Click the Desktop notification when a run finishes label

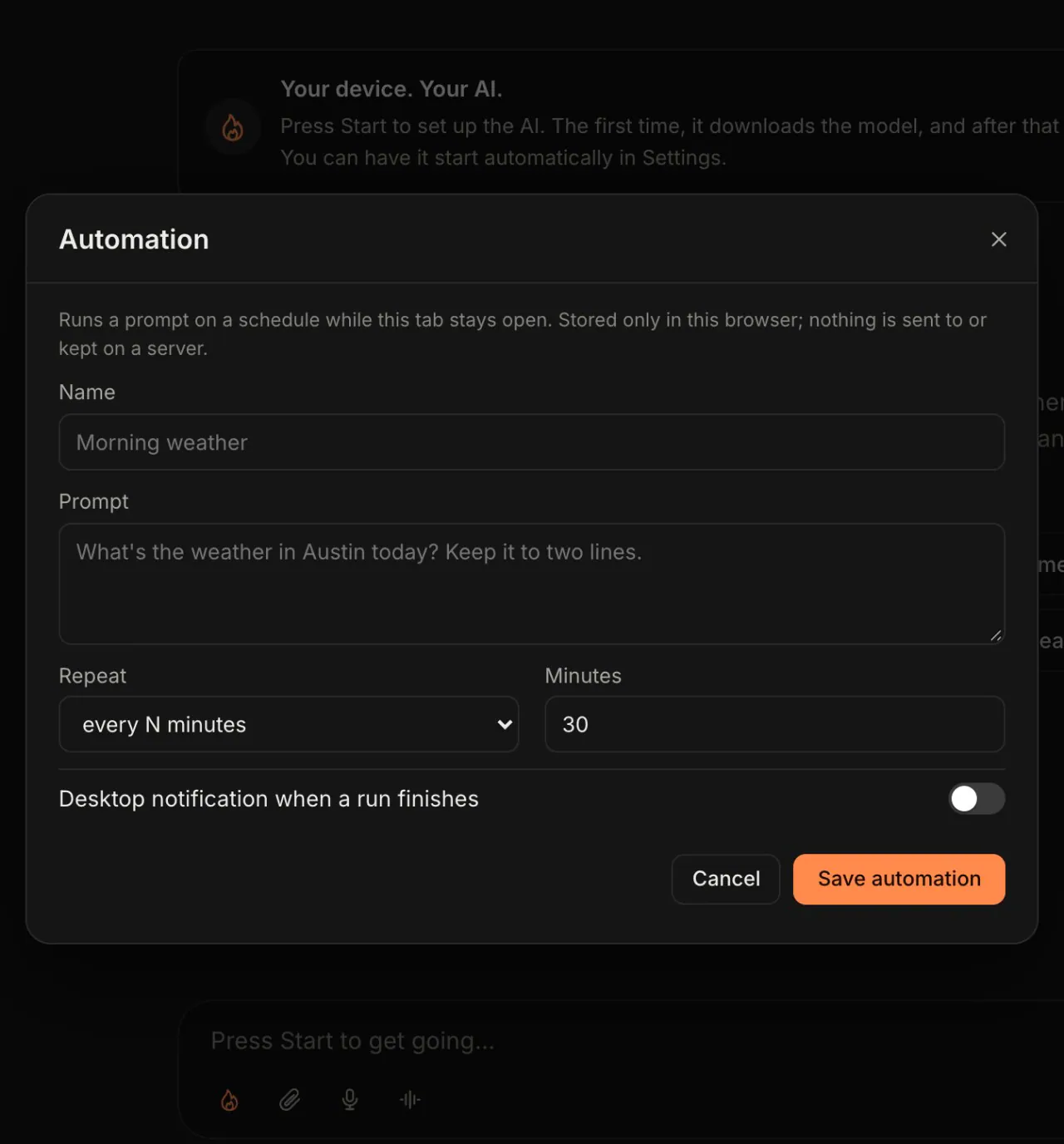268,799
